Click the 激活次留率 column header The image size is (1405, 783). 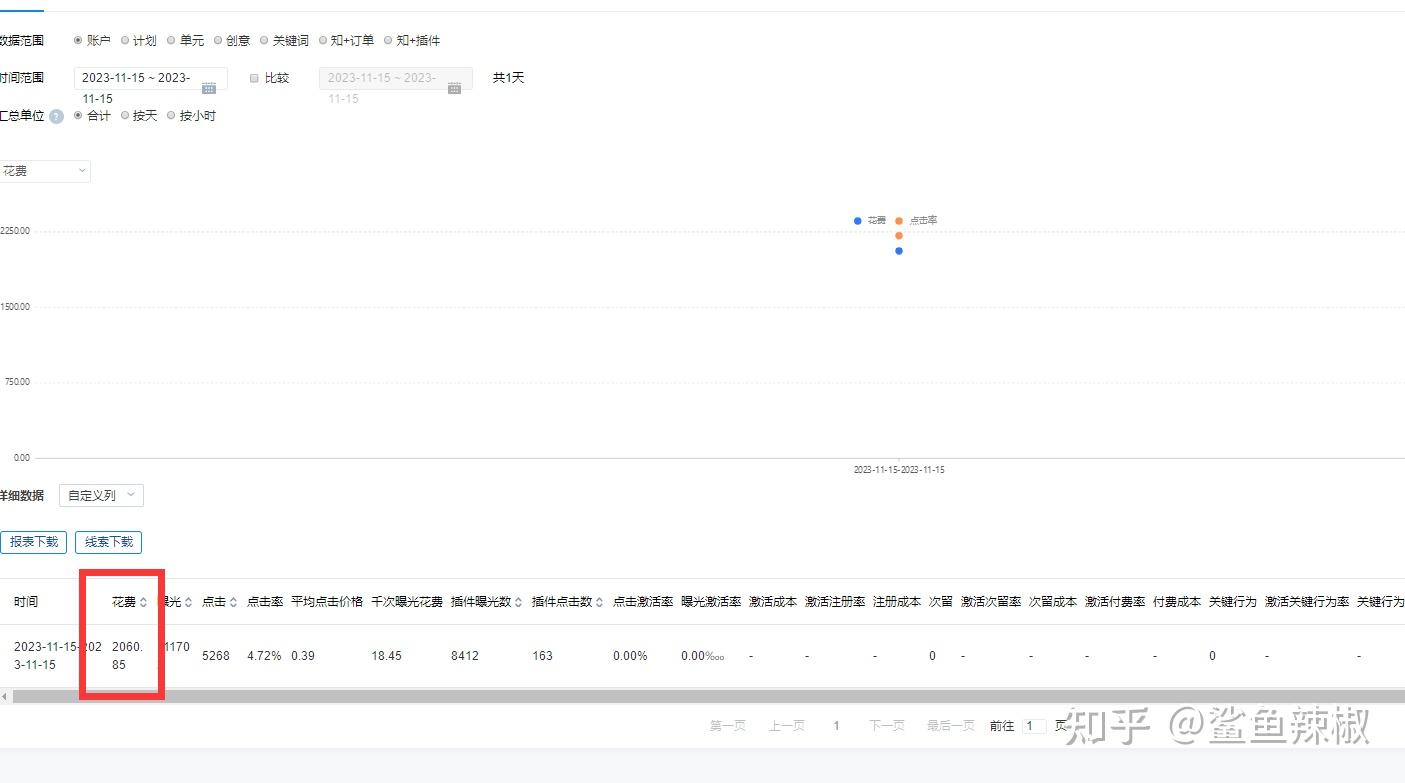tap(991, 602)
